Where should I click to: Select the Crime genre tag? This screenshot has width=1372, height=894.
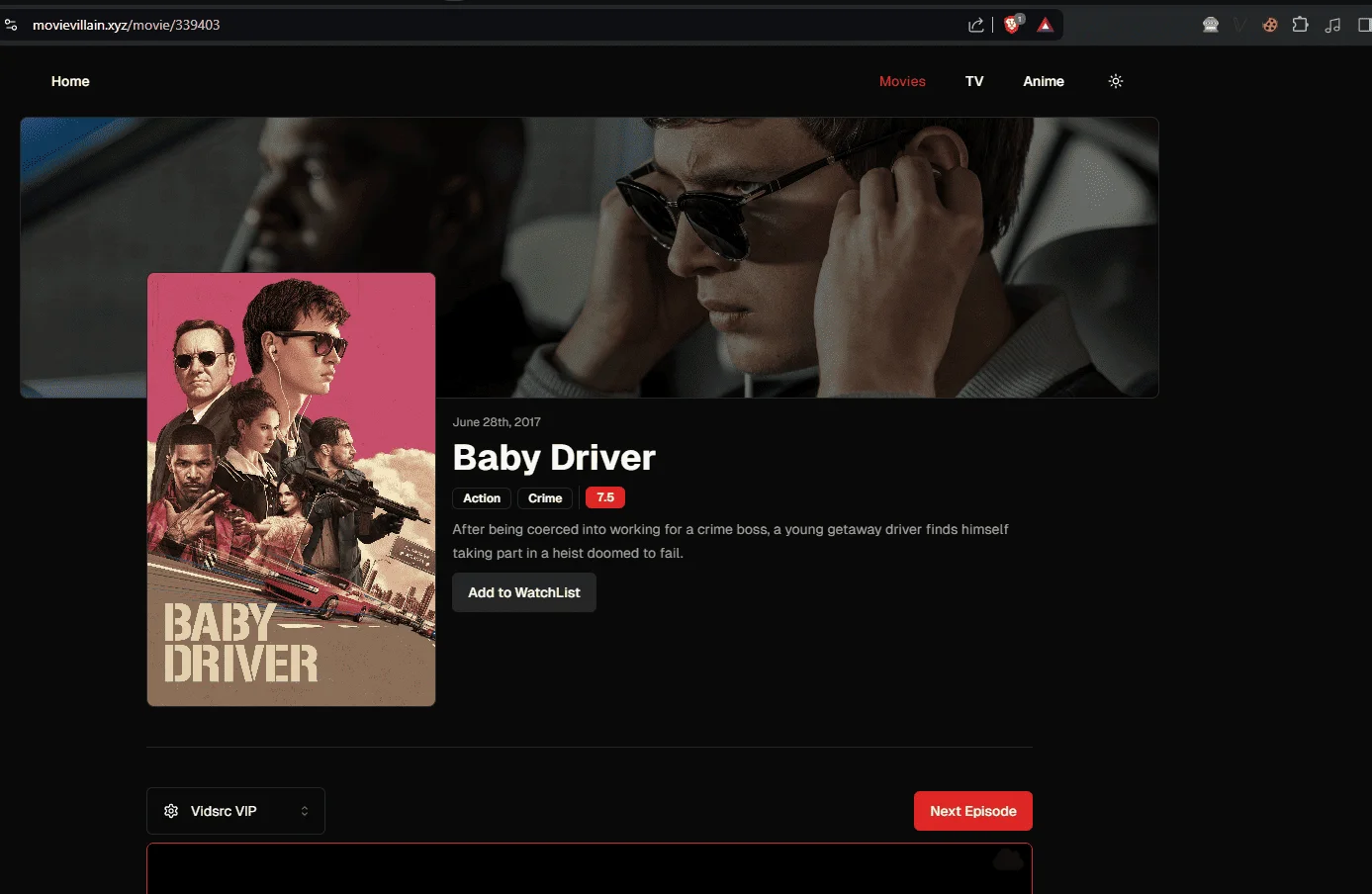coord(545,498)
